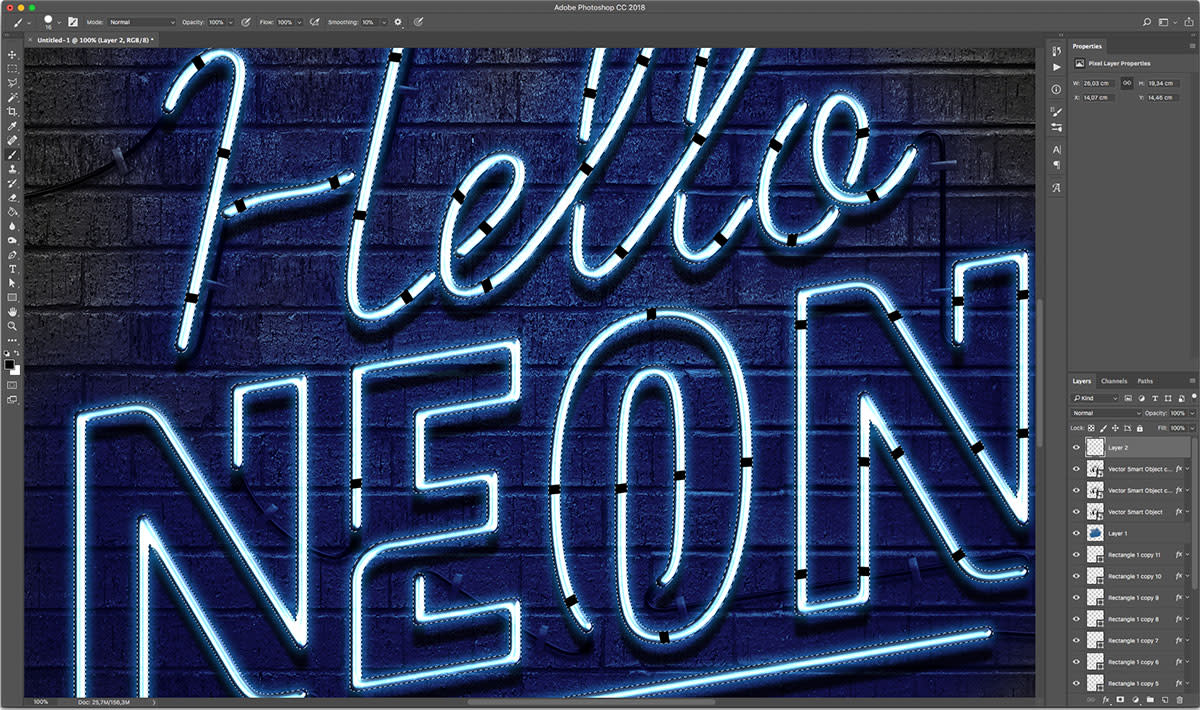Open the layer Fill dropdown arrow
The width and height of the screenshot is (1200, 710).
(x=1190, y=428)
